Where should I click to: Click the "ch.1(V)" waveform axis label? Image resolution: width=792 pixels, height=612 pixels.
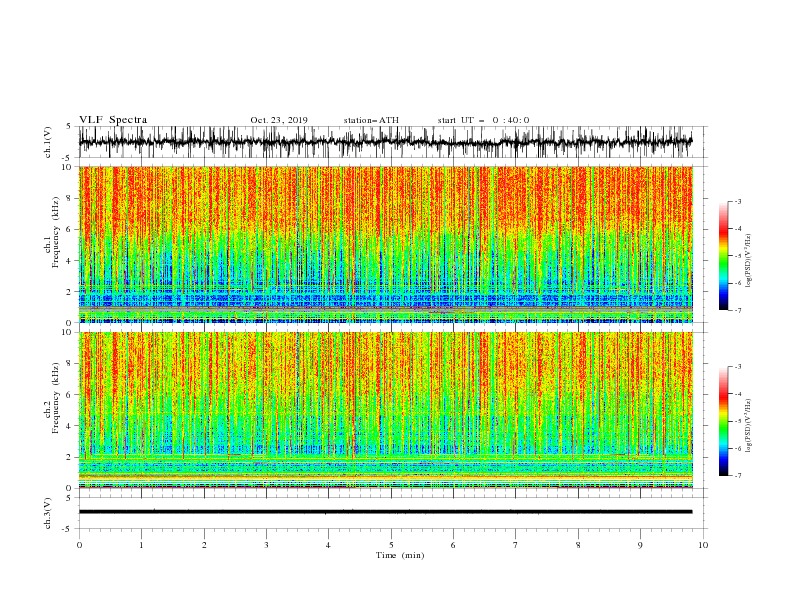48,142
